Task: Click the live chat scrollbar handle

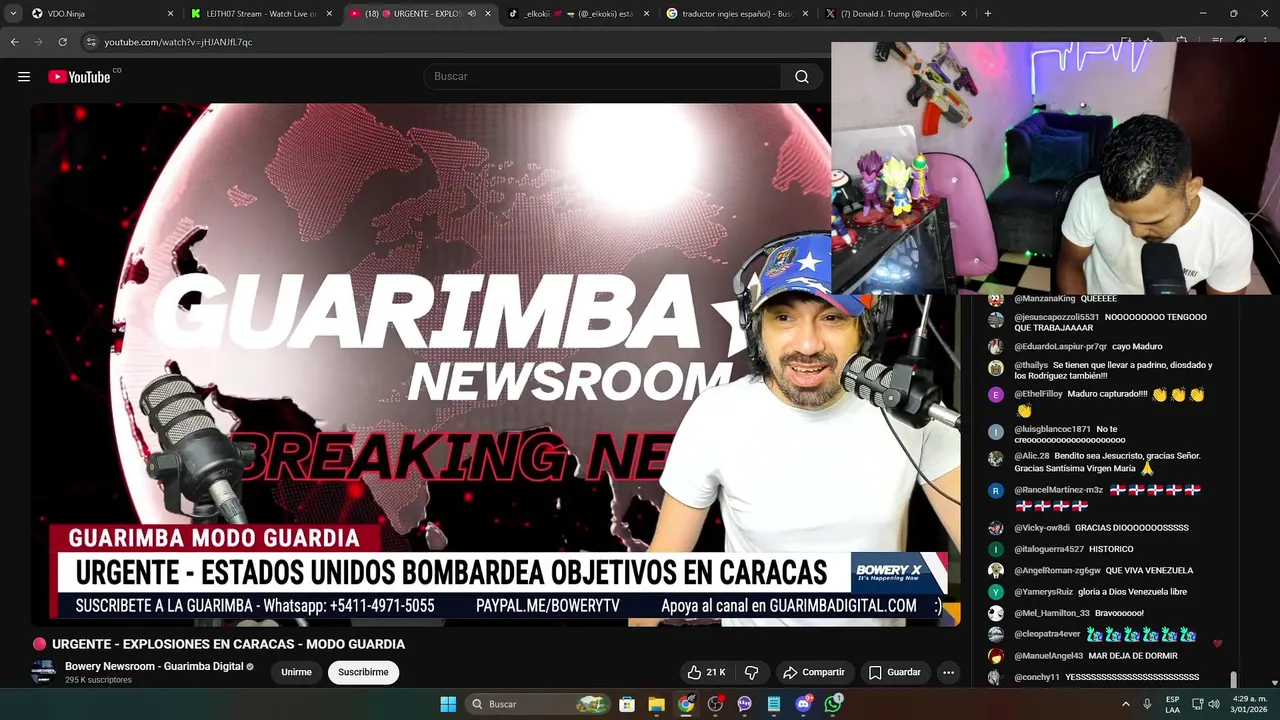Action: click(1233, 680)
